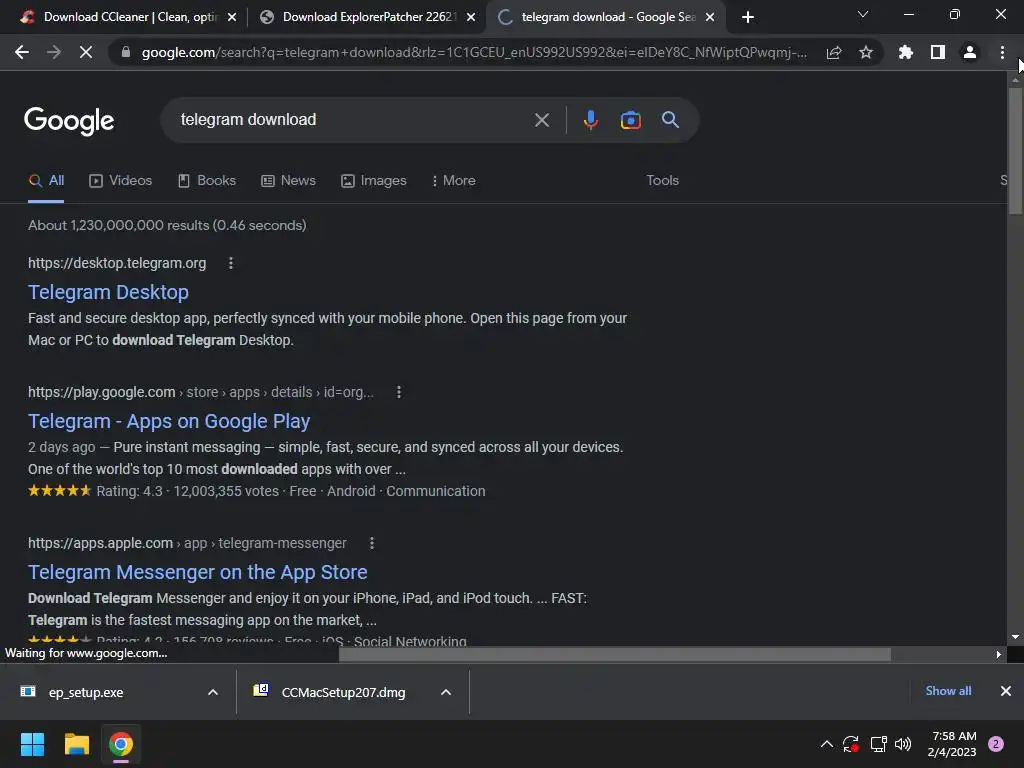Select the Videos results tab
Viewport: 1024px width, 768px height.
coord(121,181)
